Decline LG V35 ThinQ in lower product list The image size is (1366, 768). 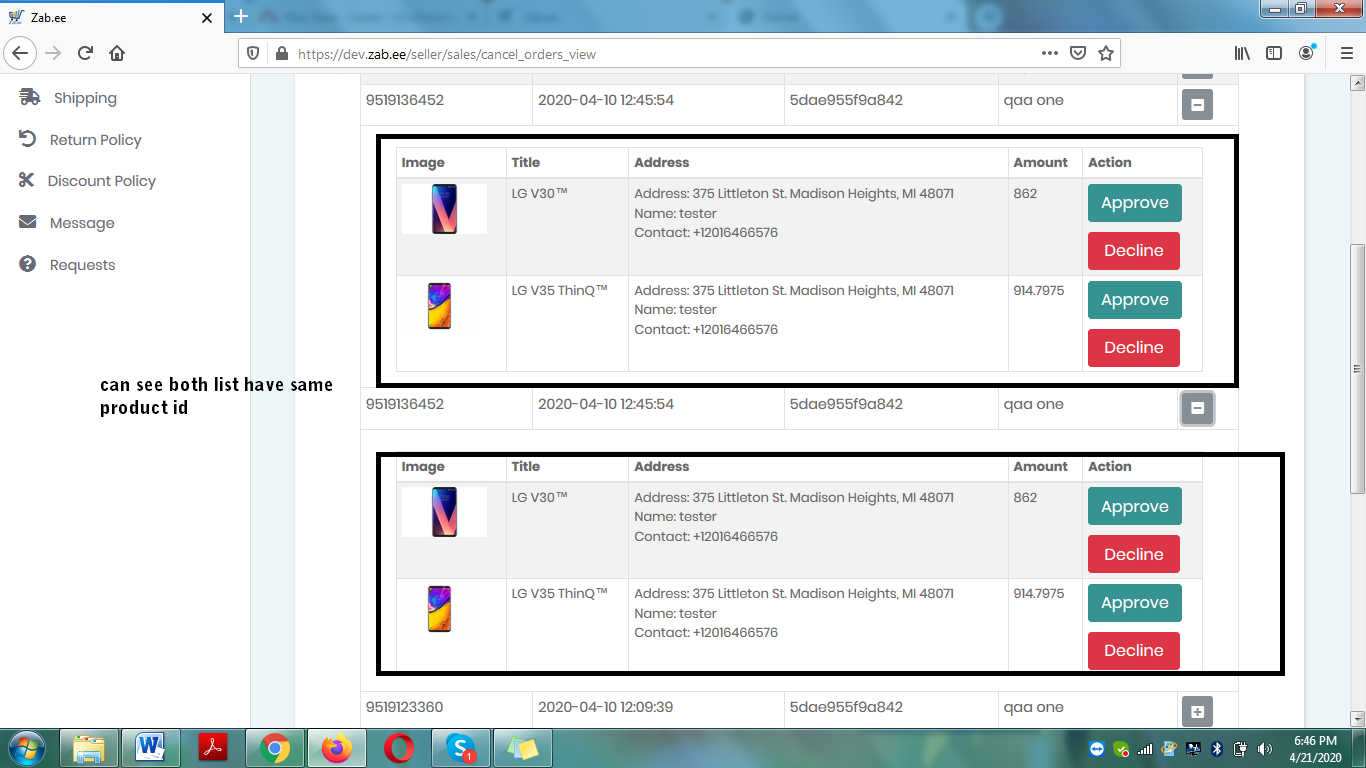(x=1133, y=651)
